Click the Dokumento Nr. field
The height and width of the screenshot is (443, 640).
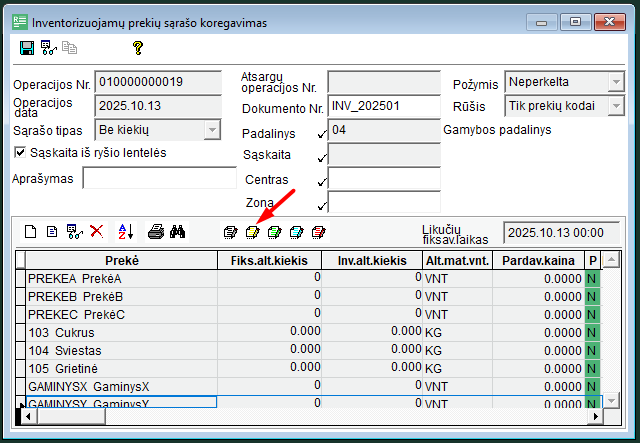pos(384,105)
